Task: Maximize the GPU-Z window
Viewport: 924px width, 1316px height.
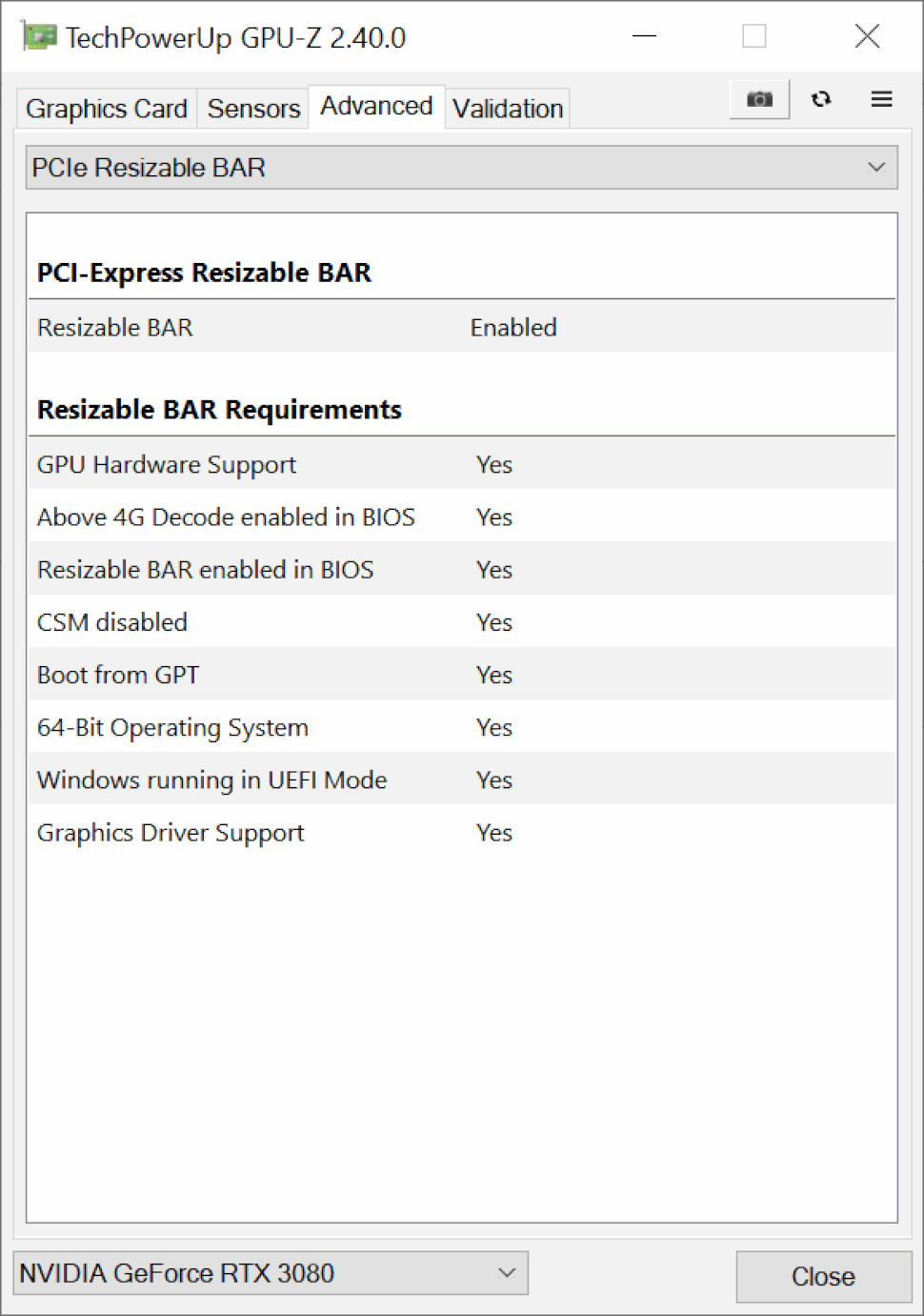Action: (x=754, y=36)
